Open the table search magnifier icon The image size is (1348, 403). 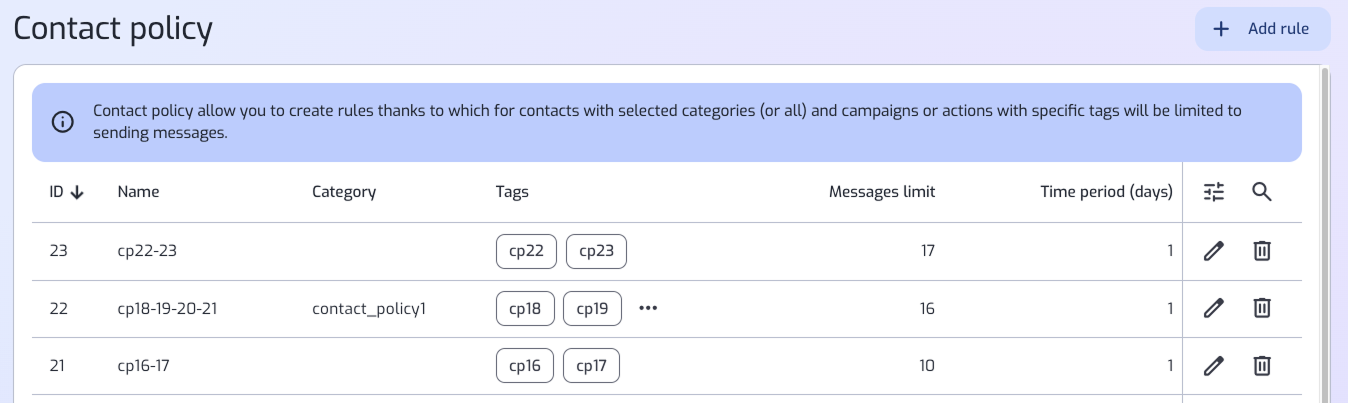[x=1262, y=192]
